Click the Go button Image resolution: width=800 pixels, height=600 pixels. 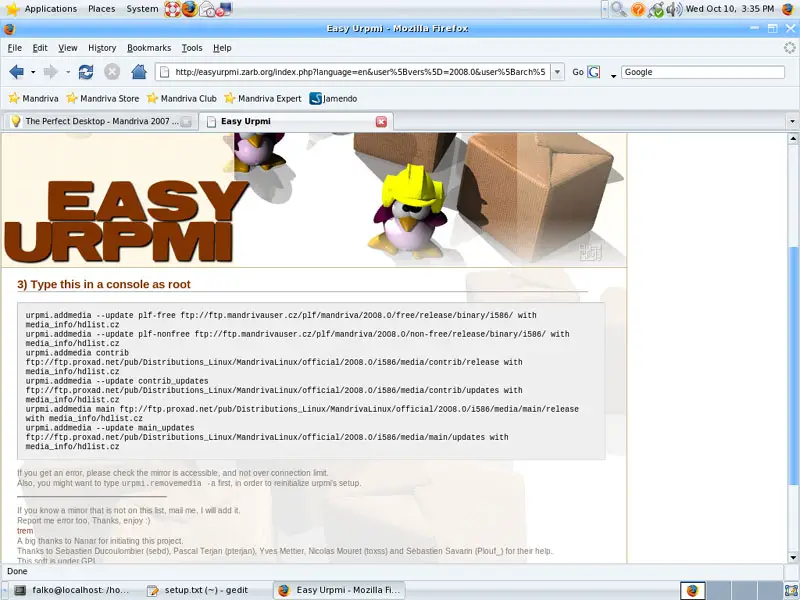click(578, 72)
